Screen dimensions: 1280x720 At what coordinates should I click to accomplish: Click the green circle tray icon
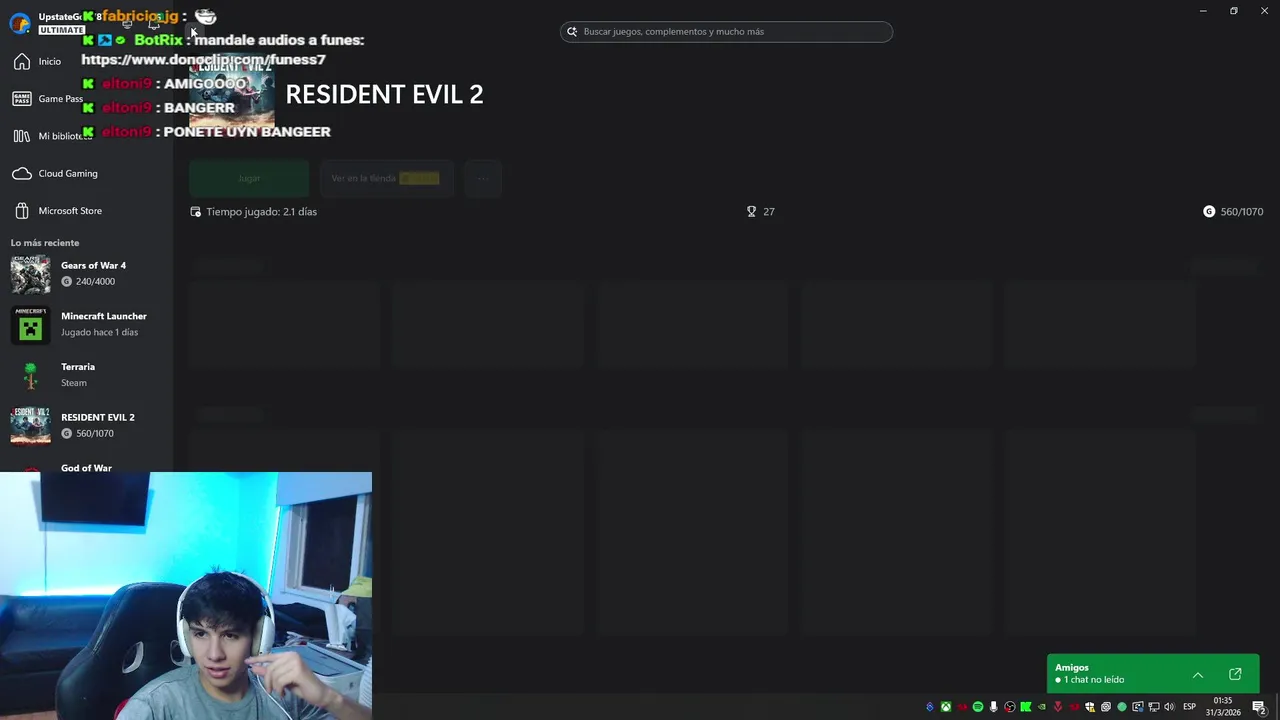click(x=1121, y=707)
